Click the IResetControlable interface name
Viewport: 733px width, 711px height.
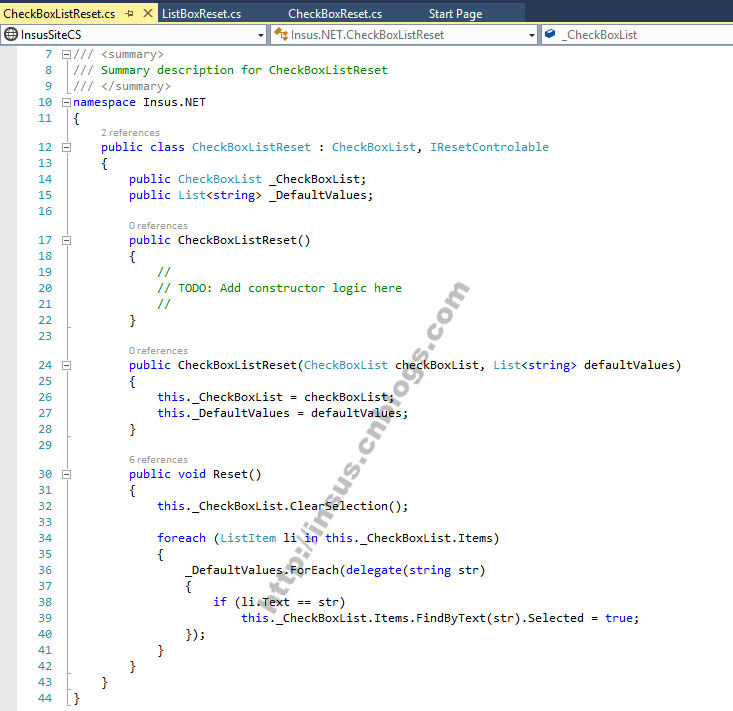(x=489, y=147)
